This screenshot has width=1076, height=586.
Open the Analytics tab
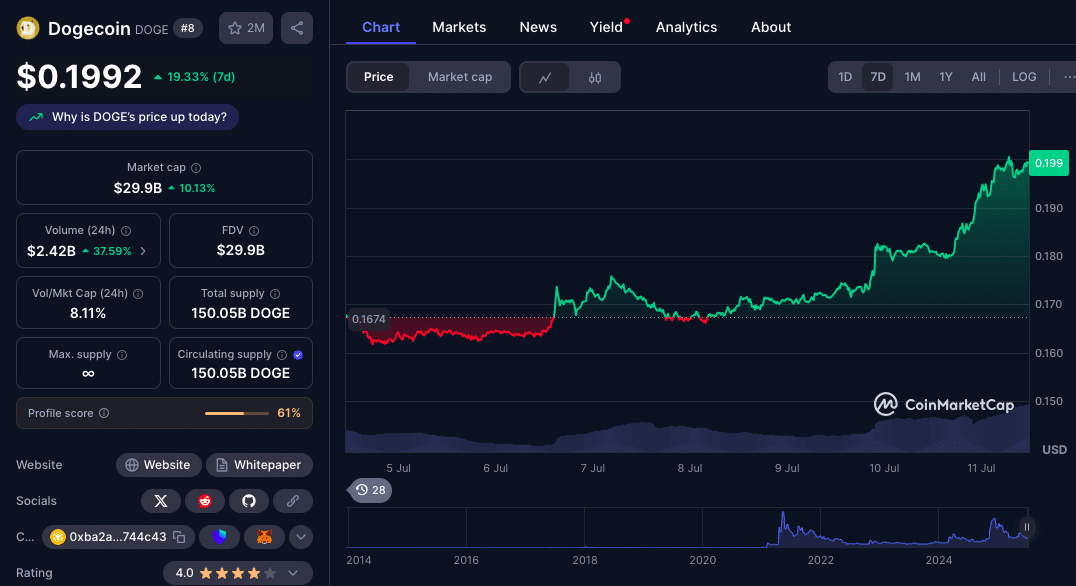click(686, 27)
